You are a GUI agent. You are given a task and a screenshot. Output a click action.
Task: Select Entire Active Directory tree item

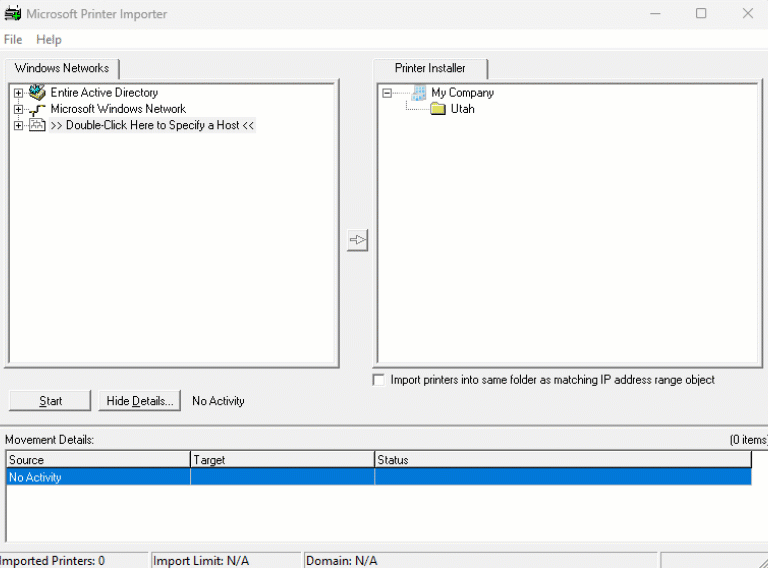click(x=104, y=93)
